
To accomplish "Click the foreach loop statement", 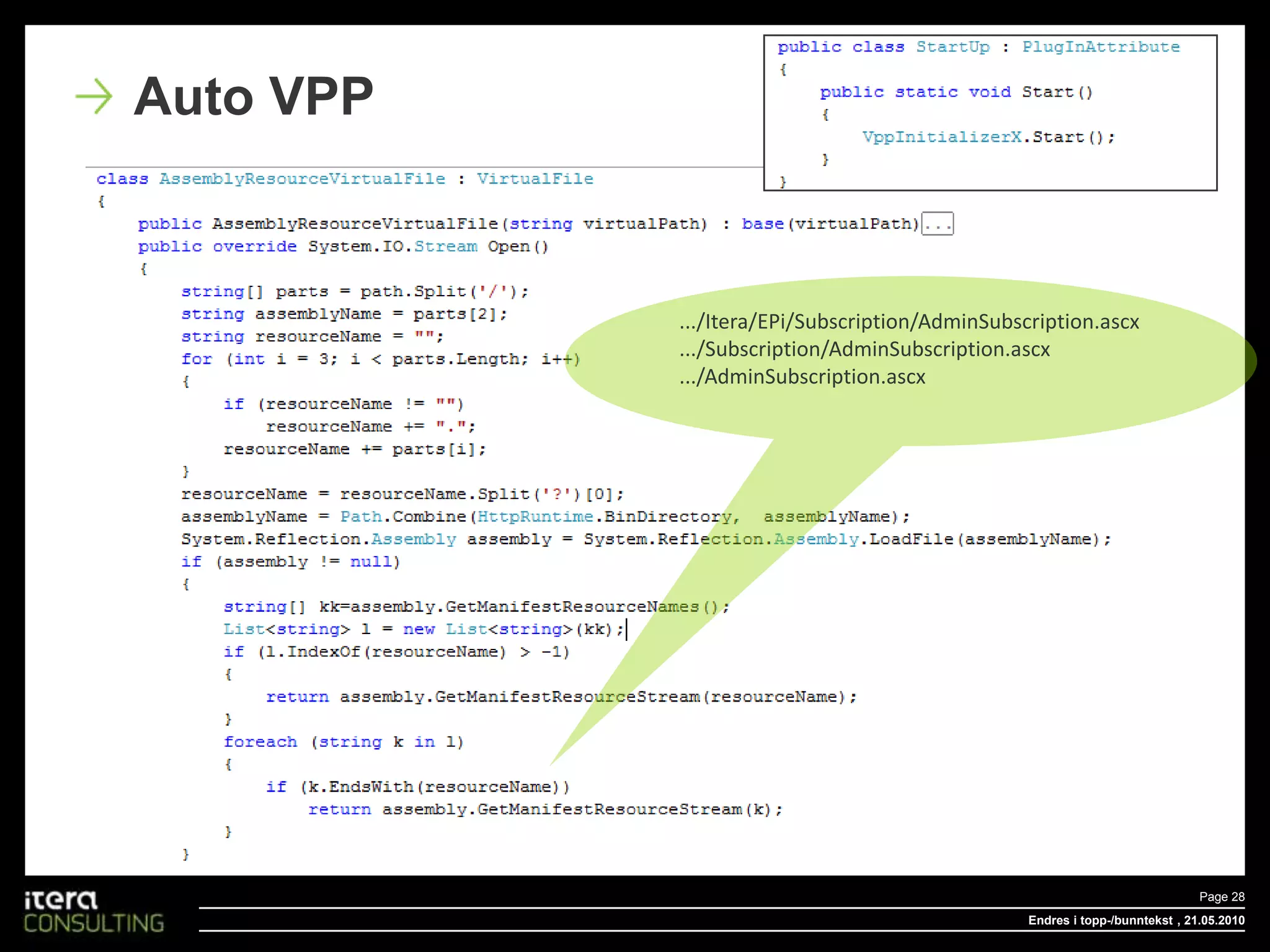I will pos(343,742).
